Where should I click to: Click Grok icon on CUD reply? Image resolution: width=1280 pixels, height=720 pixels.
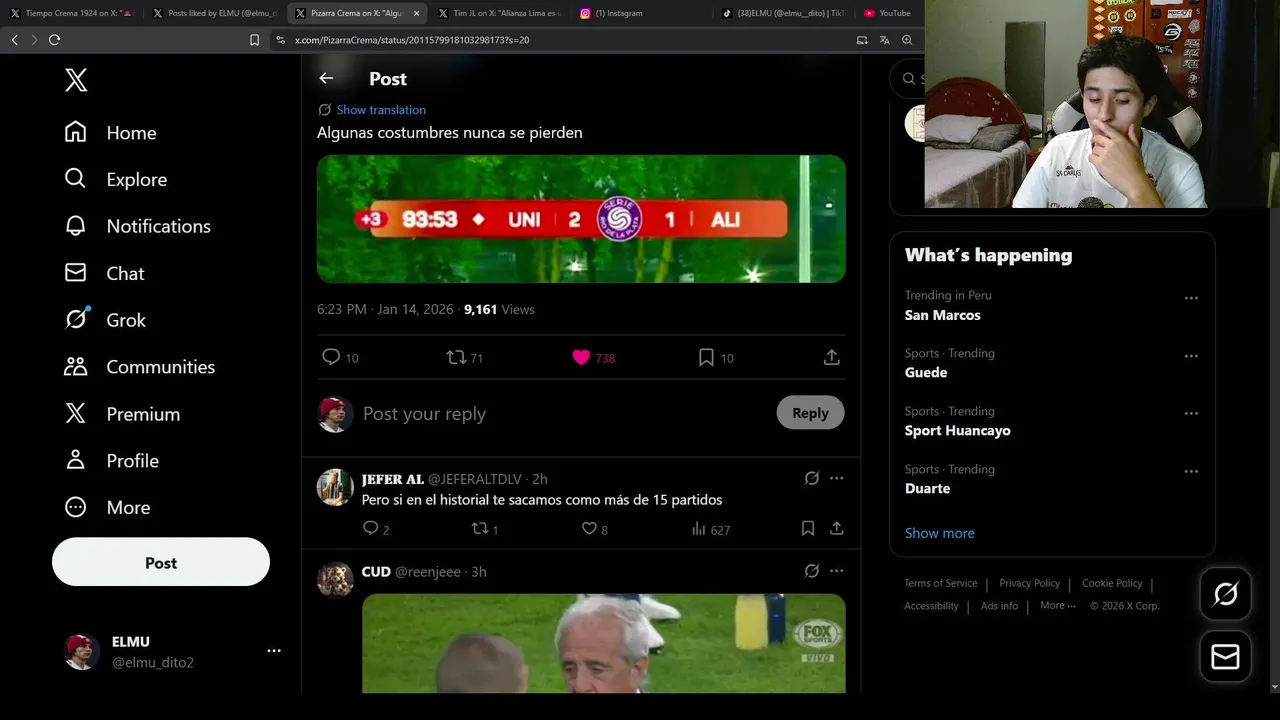click(812, 571)
